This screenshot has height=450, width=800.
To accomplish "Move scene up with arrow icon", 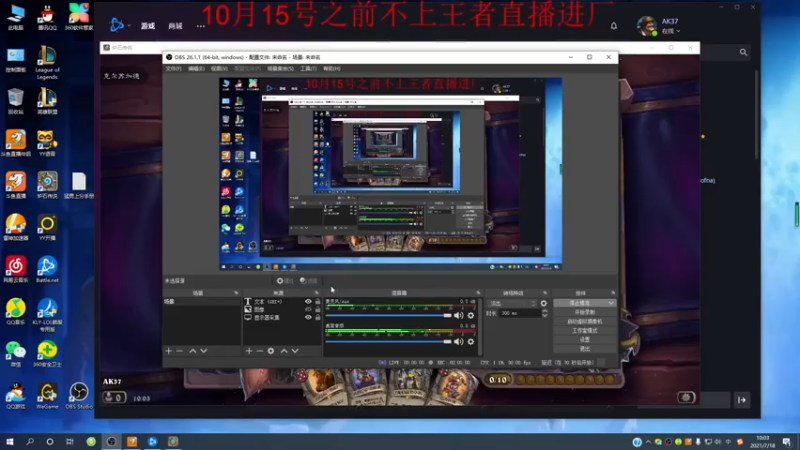I will click(x=192, y=351).
